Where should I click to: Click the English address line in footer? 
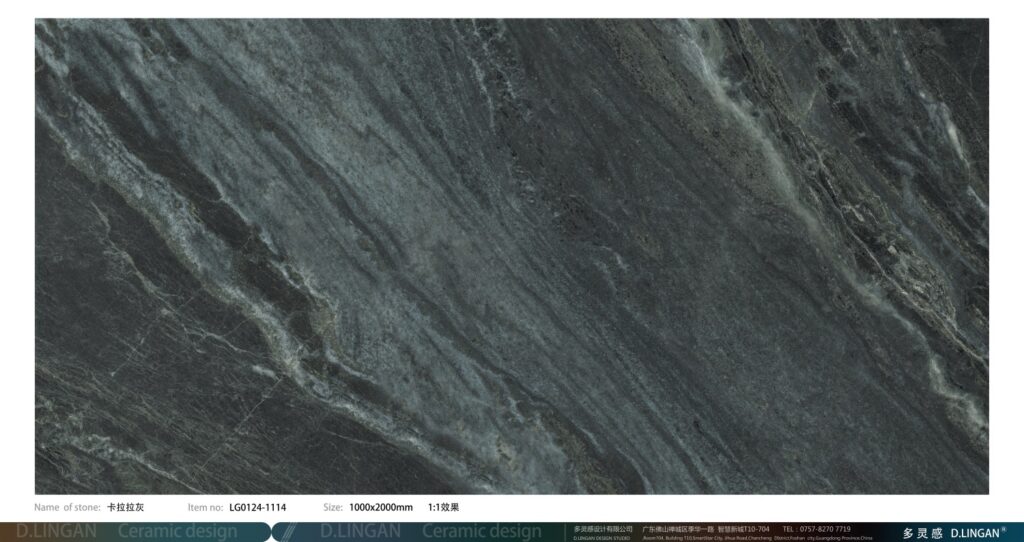(x=757, y=538)
